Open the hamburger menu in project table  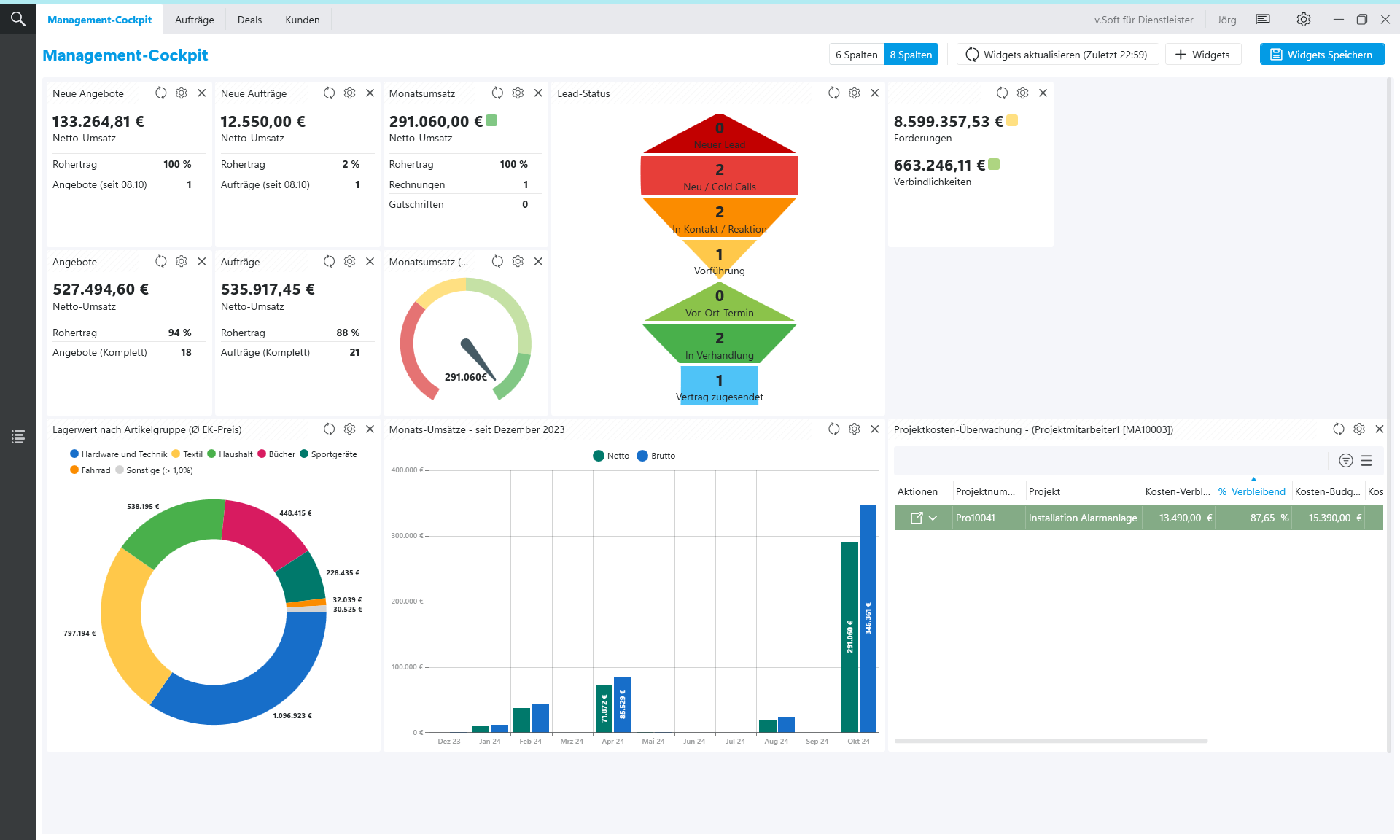click(x=1366, y=460)
